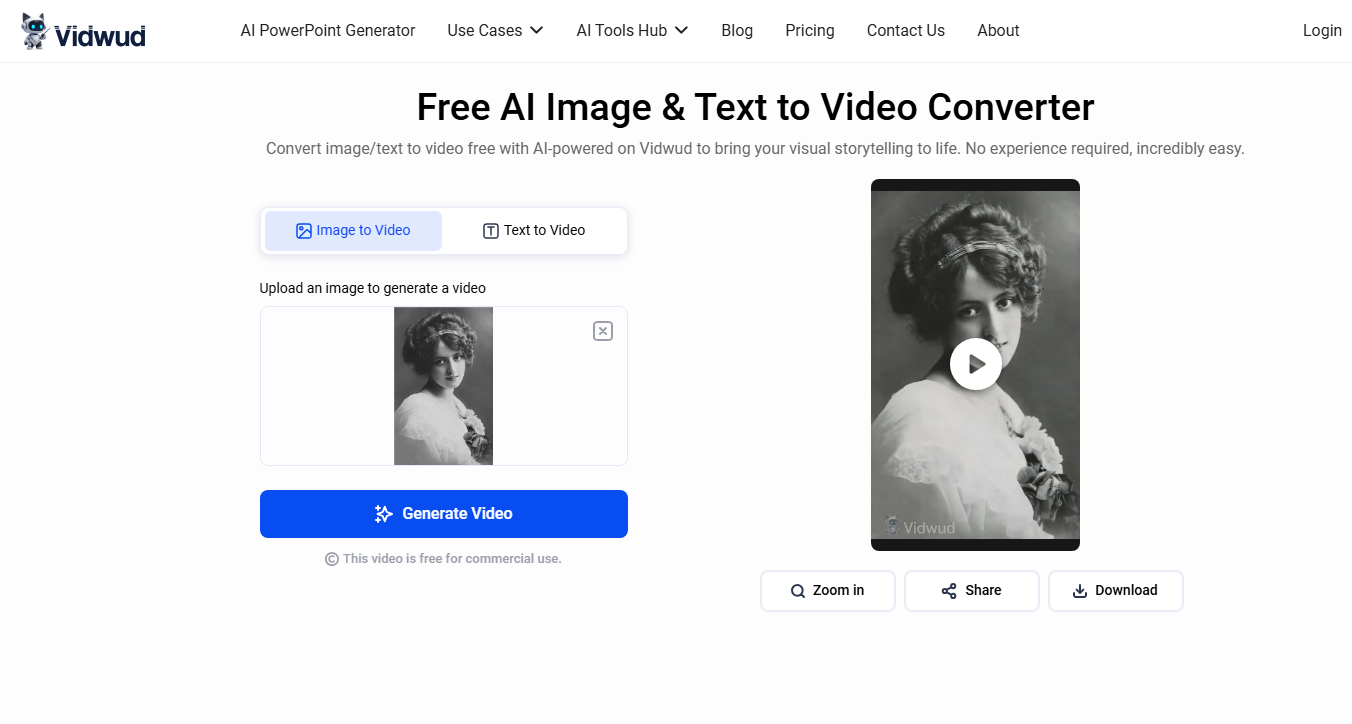Click the Vidwud robot logo

(x=36, y=31)
